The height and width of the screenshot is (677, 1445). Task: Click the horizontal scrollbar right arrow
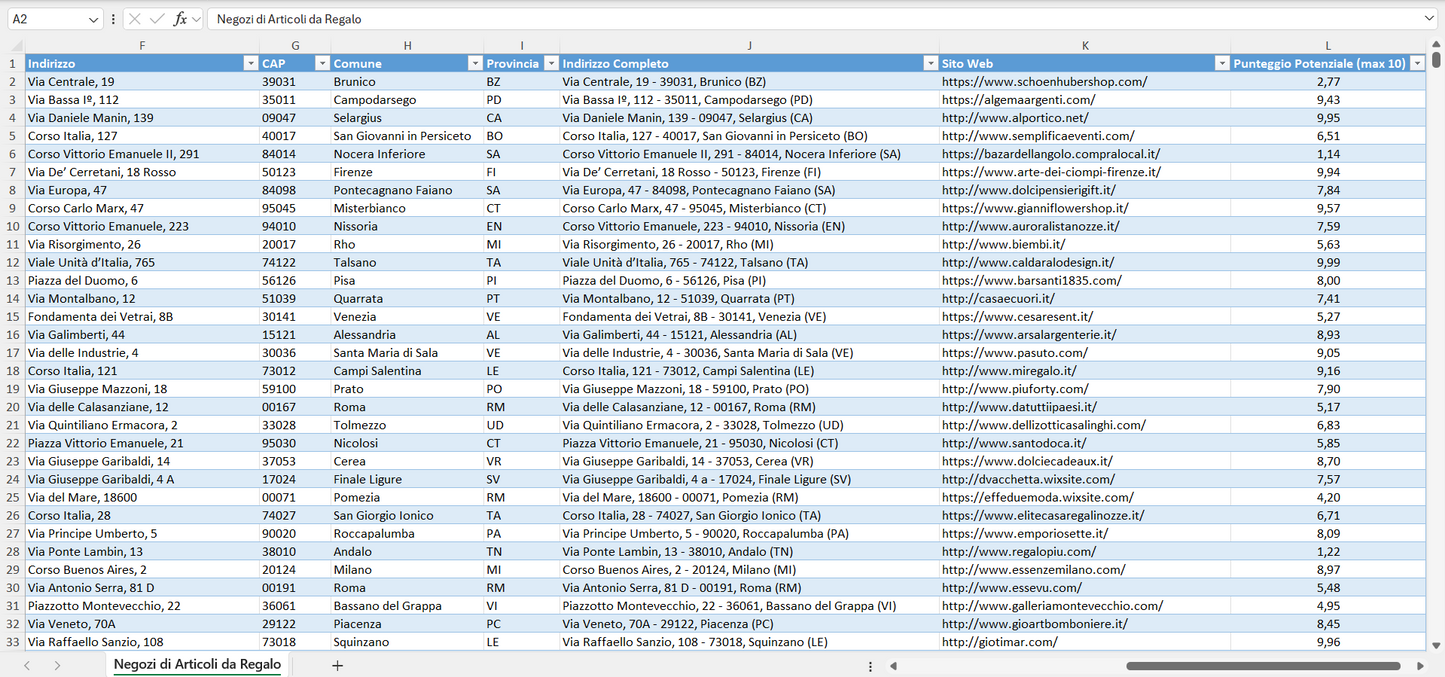1420,666
